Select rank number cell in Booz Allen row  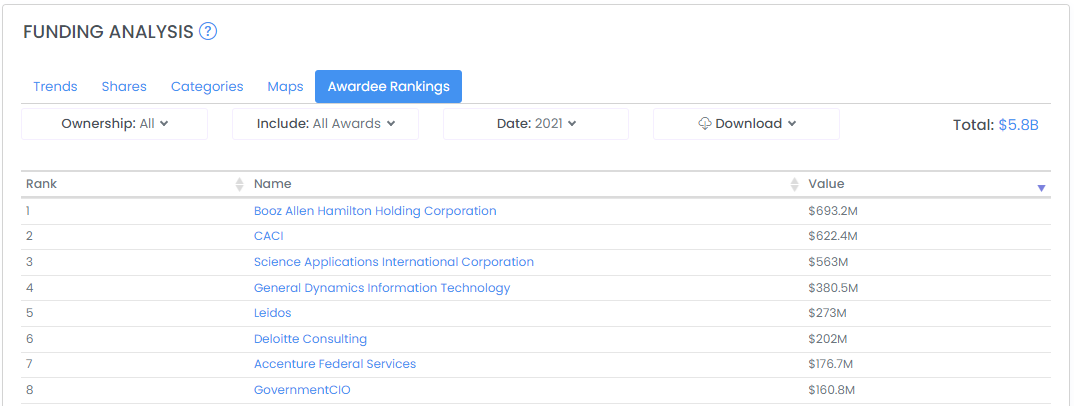(x=28, y=211)
